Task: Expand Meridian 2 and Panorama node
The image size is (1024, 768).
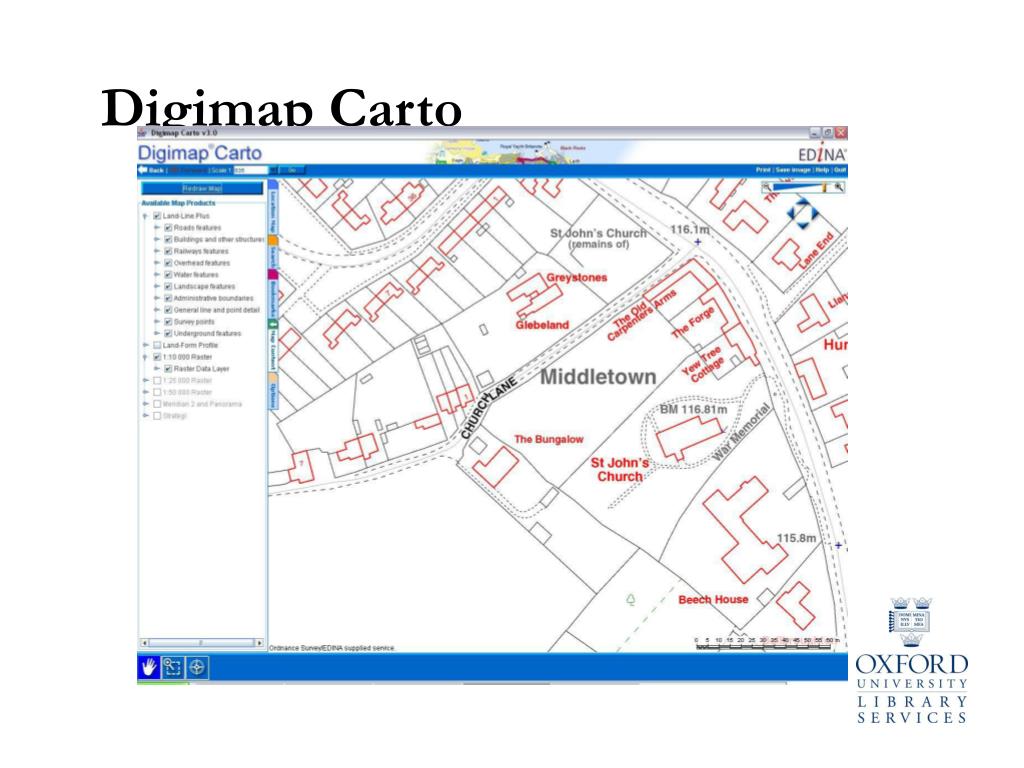Action: [146, 404]
